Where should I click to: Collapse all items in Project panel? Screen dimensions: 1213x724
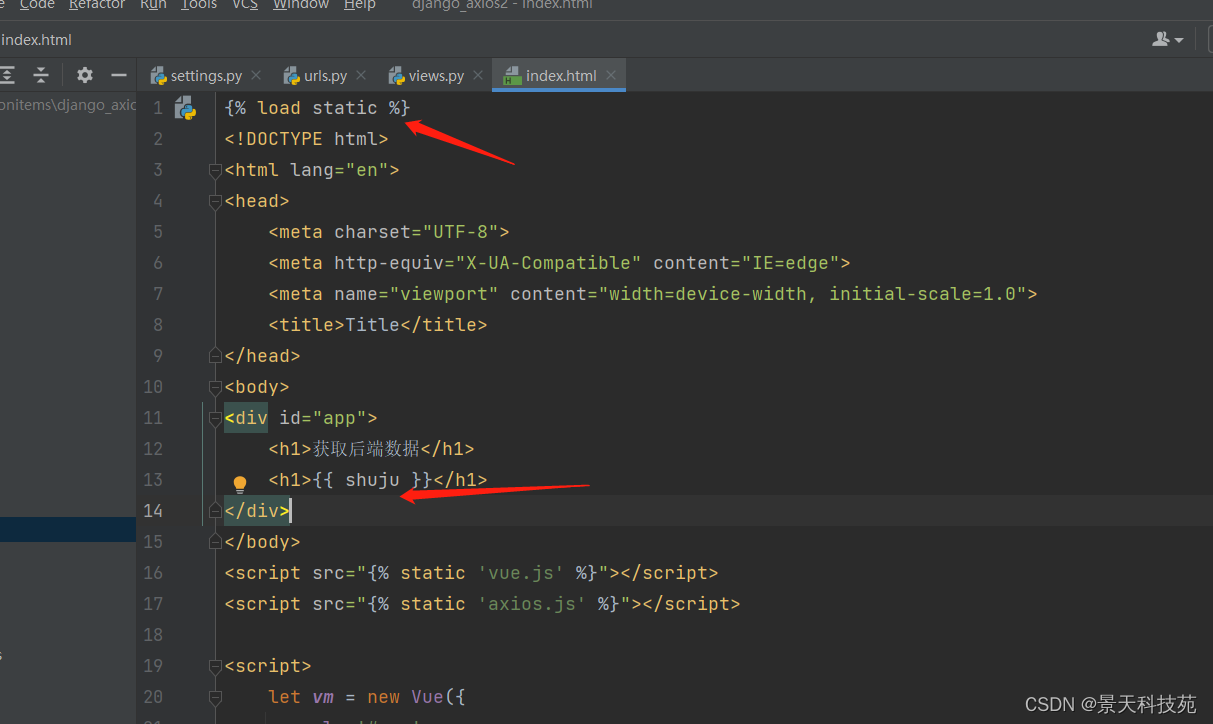[41, 75]
